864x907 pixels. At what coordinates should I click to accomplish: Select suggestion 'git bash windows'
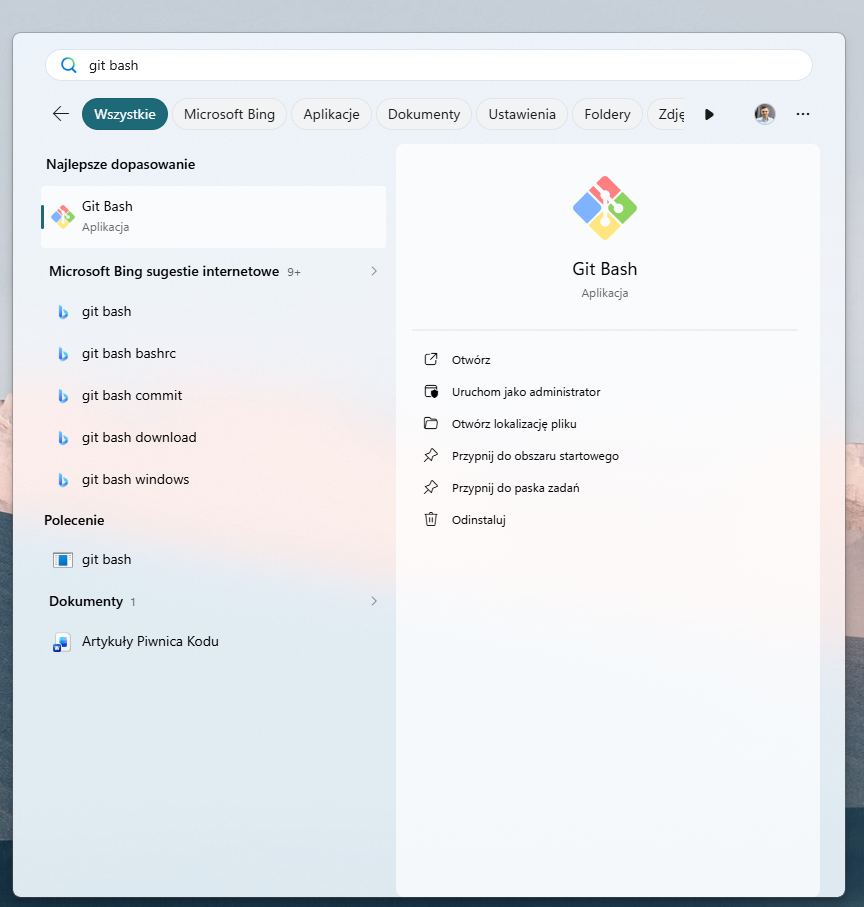pos(213,480)
